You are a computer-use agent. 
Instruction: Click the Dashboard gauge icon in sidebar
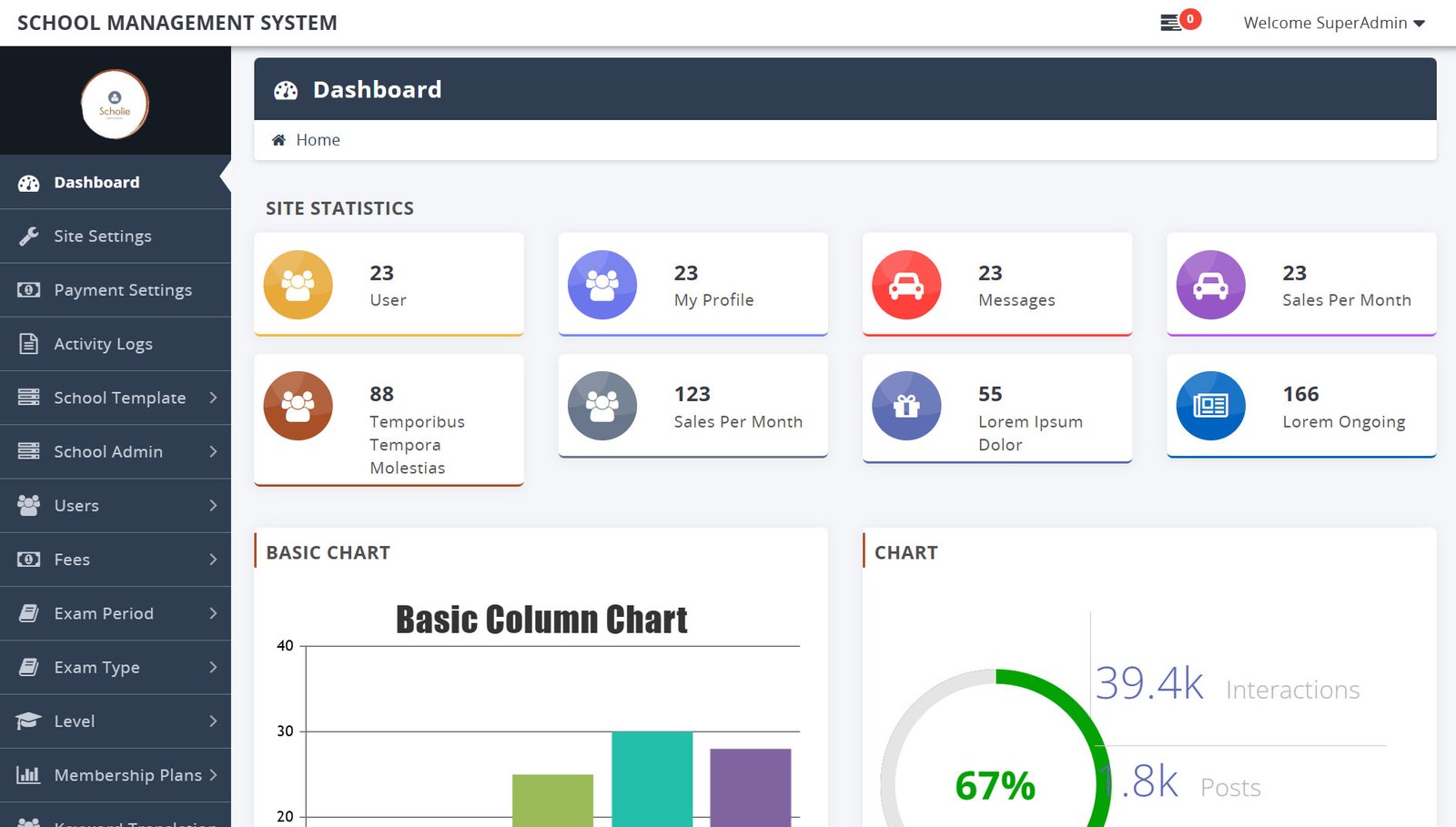29,183
